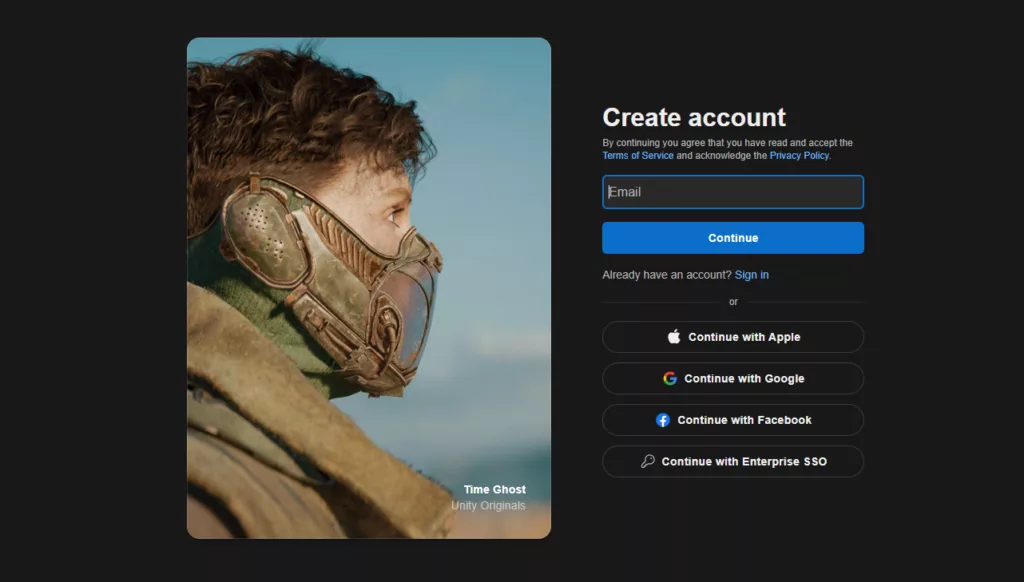Click the "or" divider text

tap(733, 302)
